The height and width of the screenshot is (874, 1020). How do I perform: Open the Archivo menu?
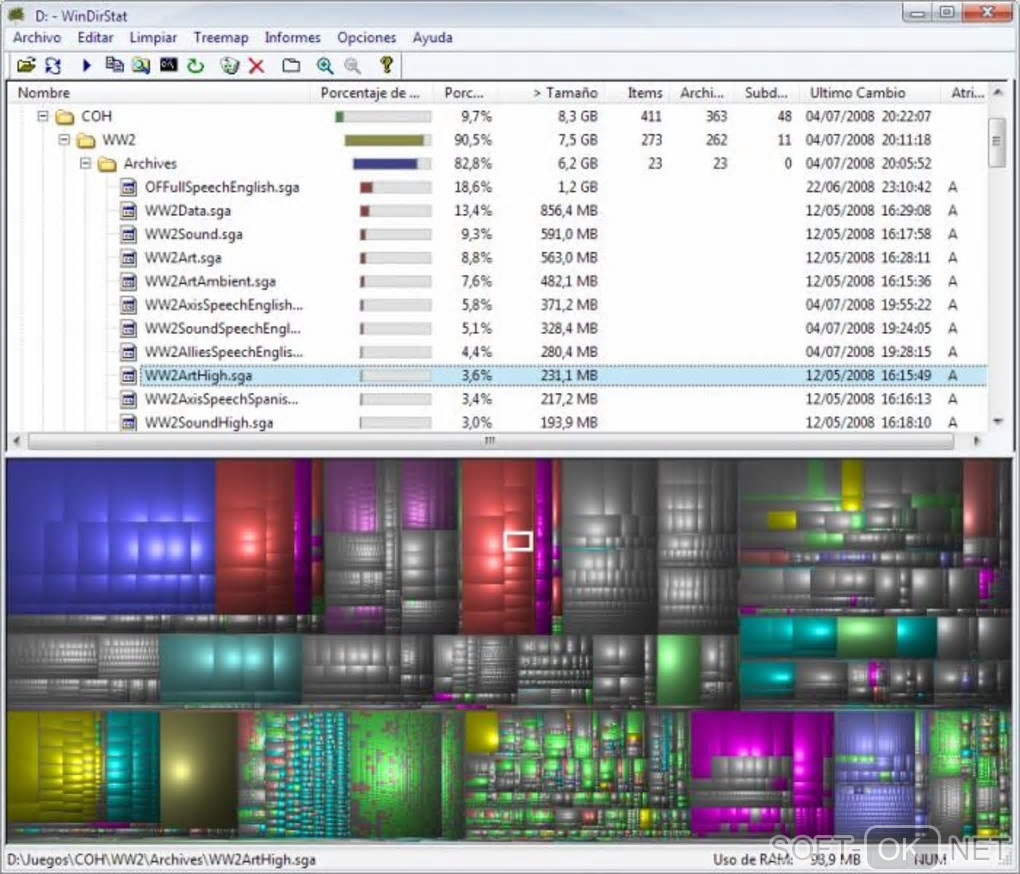37,38
